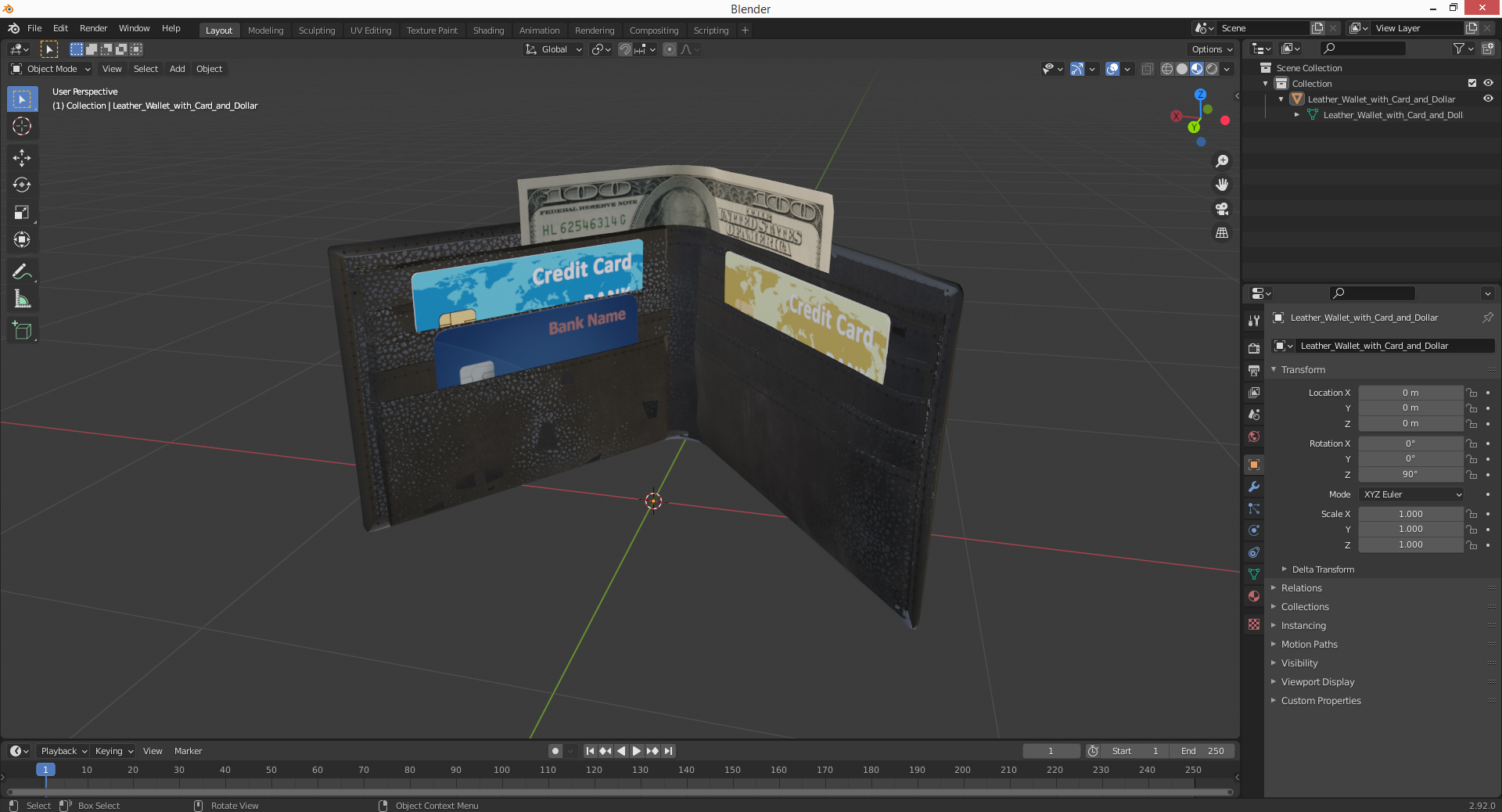Open the viewport Add menu
1502x812 pixels.
(x=178, y=69)
